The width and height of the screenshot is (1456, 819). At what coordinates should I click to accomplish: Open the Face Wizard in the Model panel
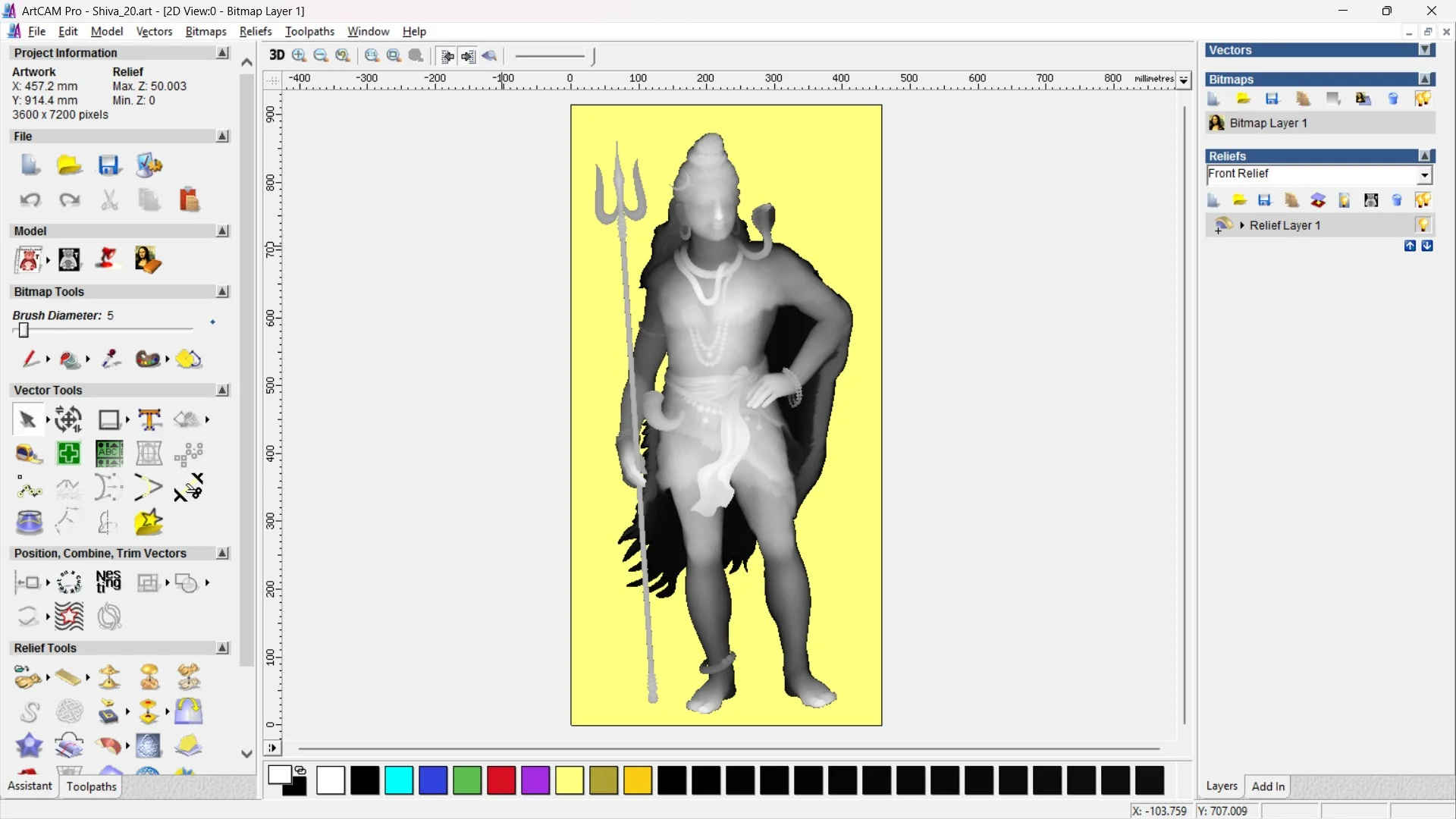tap(149, 259)
